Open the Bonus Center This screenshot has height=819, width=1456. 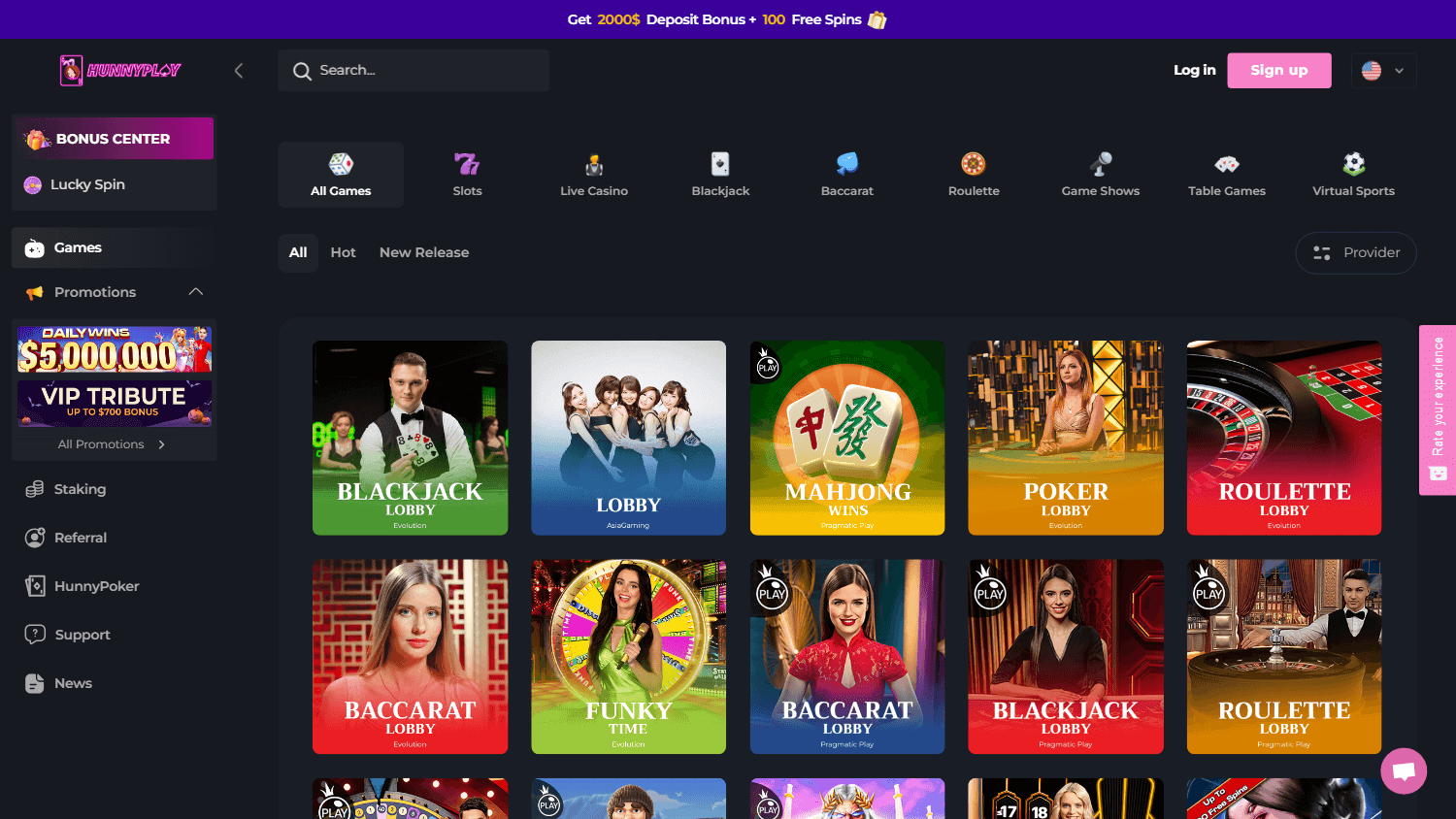click(114, 138)
